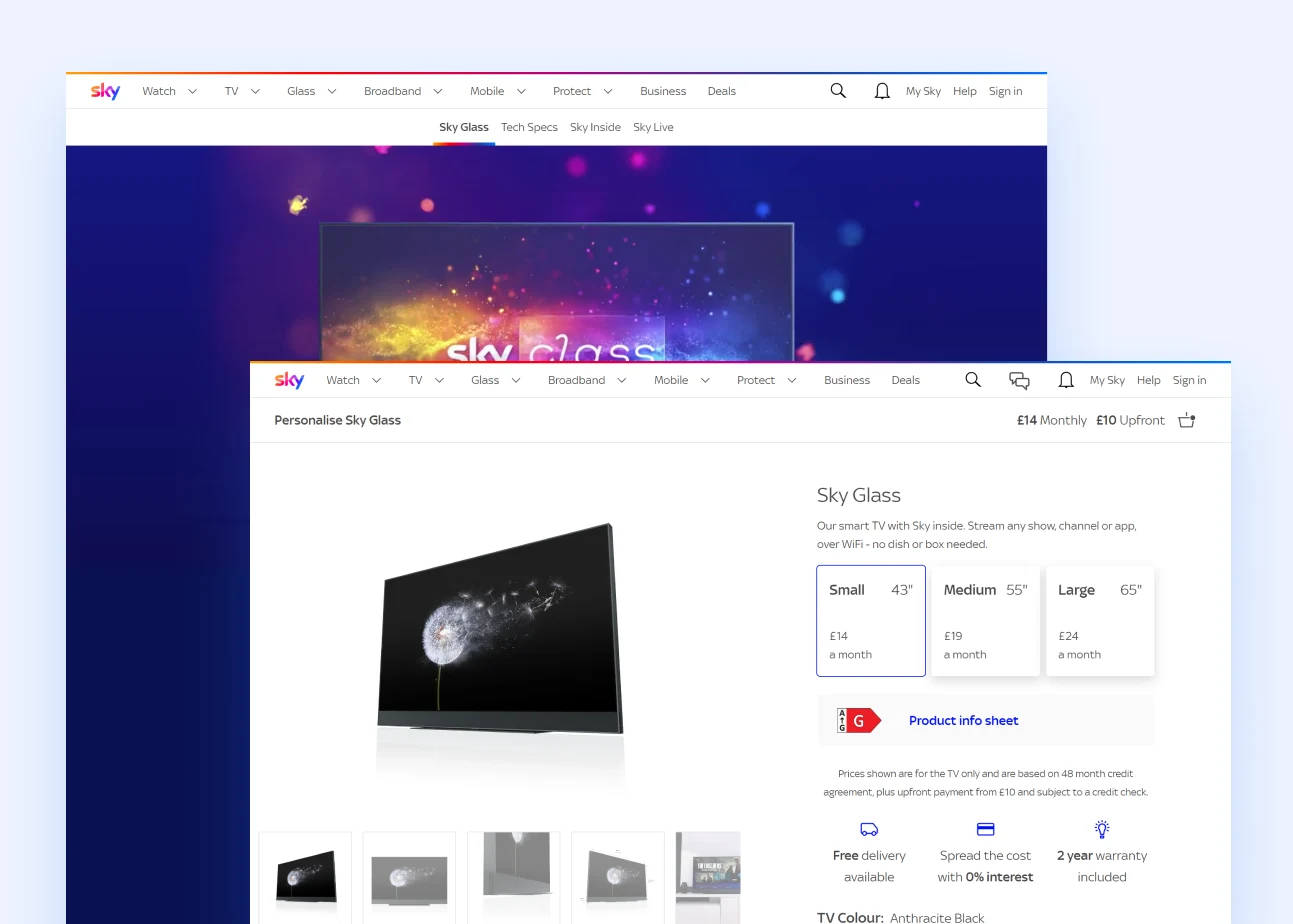Click the 'TV Colour: Anthracite Black' label

pos(901,917)
